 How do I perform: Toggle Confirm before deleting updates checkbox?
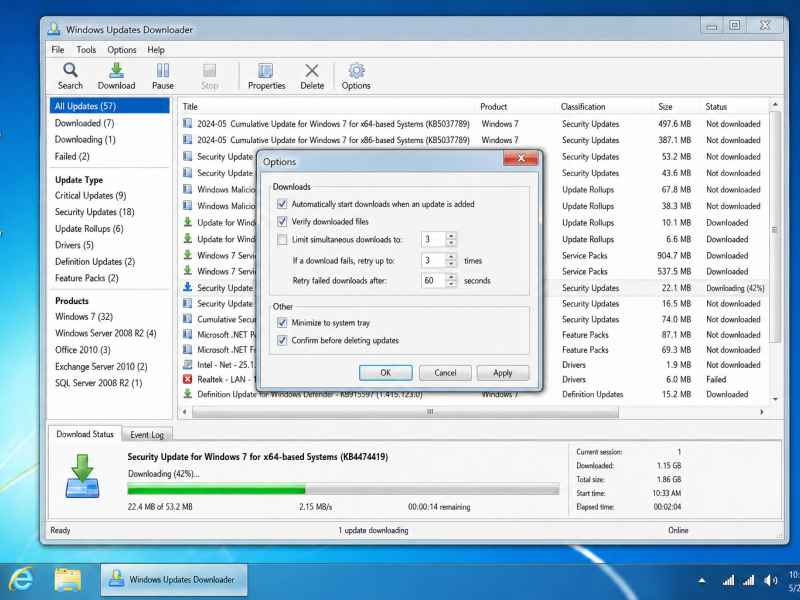coord(282,340)
